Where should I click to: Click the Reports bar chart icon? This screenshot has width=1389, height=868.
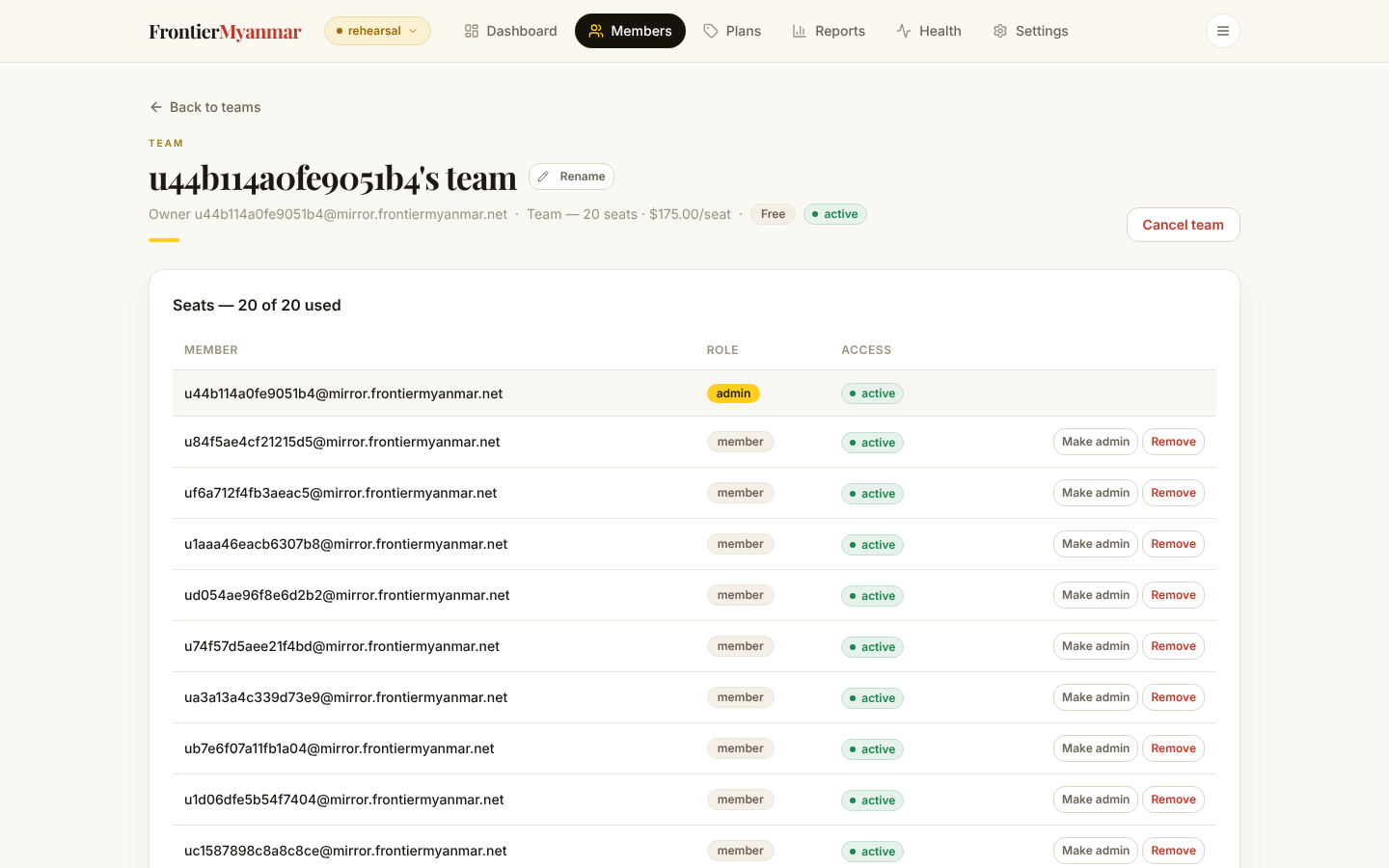tap(800, 31)
